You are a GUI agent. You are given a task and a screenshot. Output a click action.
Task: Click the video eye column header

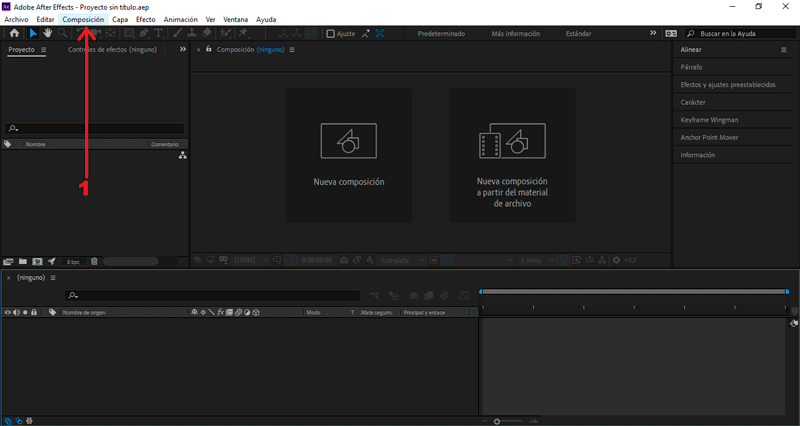(7, 312)
